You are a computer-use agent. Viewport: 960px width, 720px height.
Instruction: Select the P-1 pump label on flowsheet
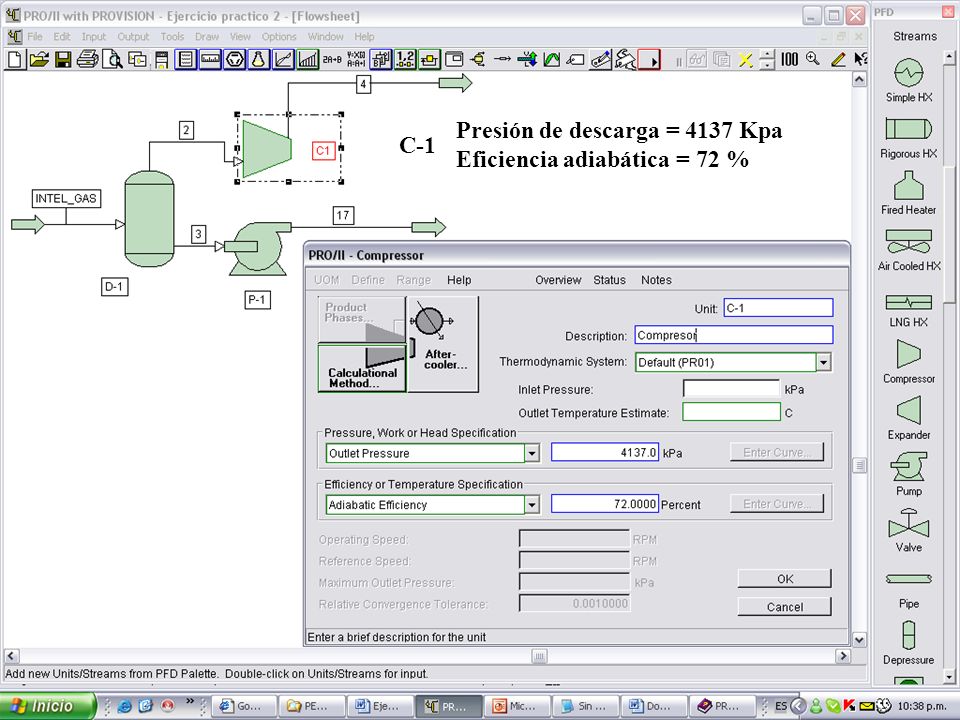pyautogui.click(x=257, y=300)
